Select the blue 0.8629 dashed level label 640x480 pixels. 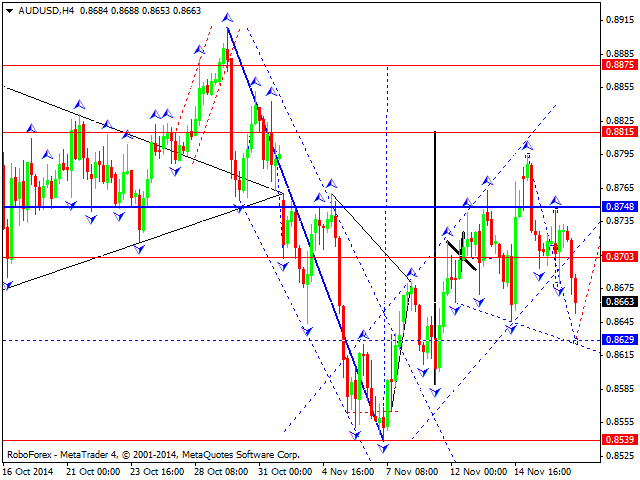click(x=620, y=340)
